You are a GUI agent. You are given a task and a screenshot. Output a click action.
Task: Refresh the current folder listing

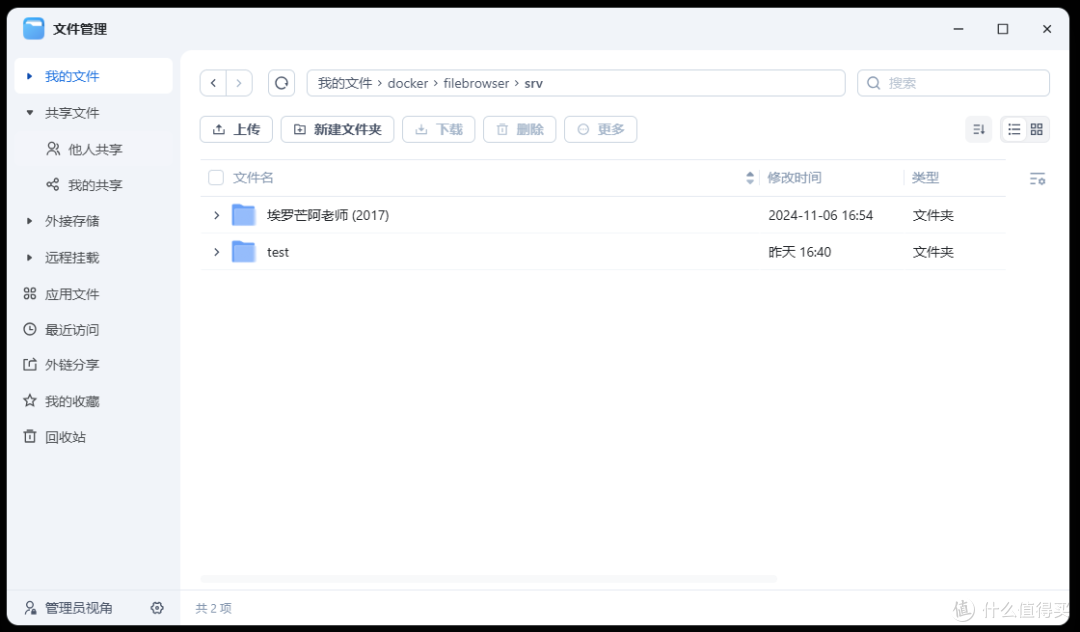[x=282, y=83]
